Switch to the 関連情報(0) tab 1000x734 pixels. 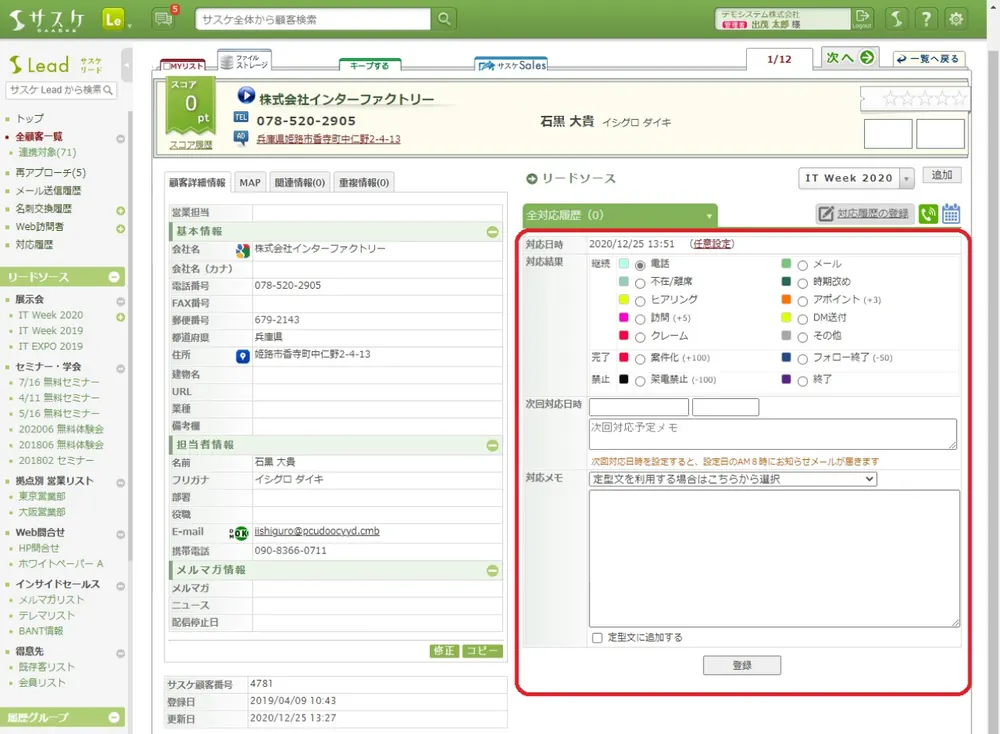coord(300,183)
